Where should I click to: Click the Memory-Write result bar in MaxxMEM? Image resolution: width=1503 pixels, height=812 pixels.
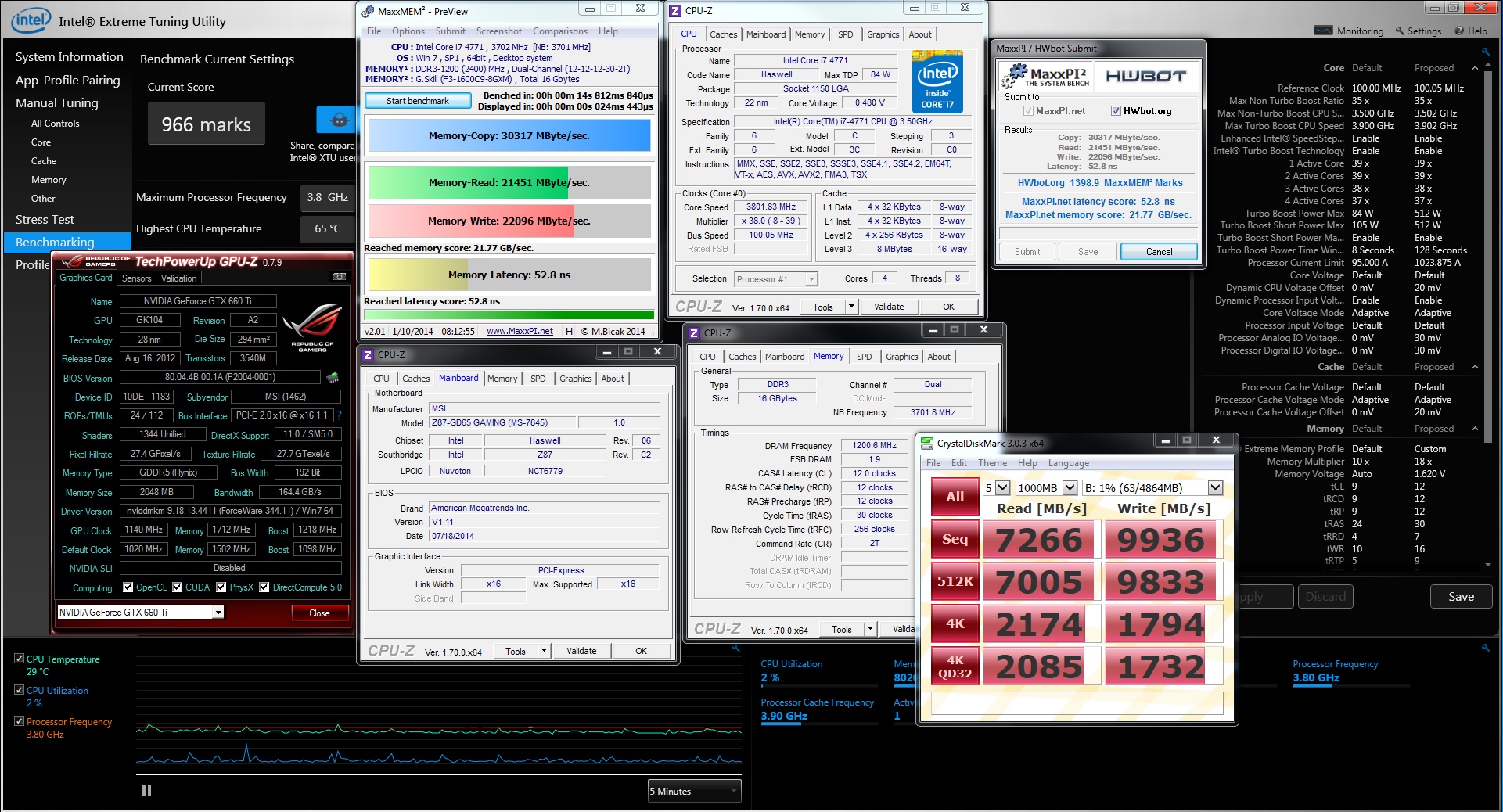tap(509, 221)
